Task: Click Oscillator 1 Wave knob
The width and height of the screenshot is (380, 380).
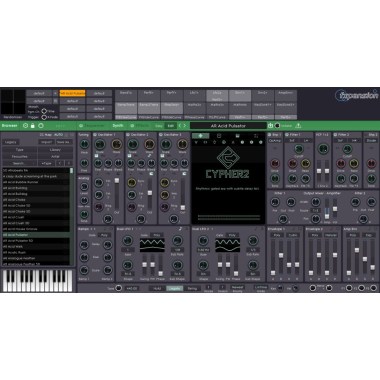Action: pos(117,144)
